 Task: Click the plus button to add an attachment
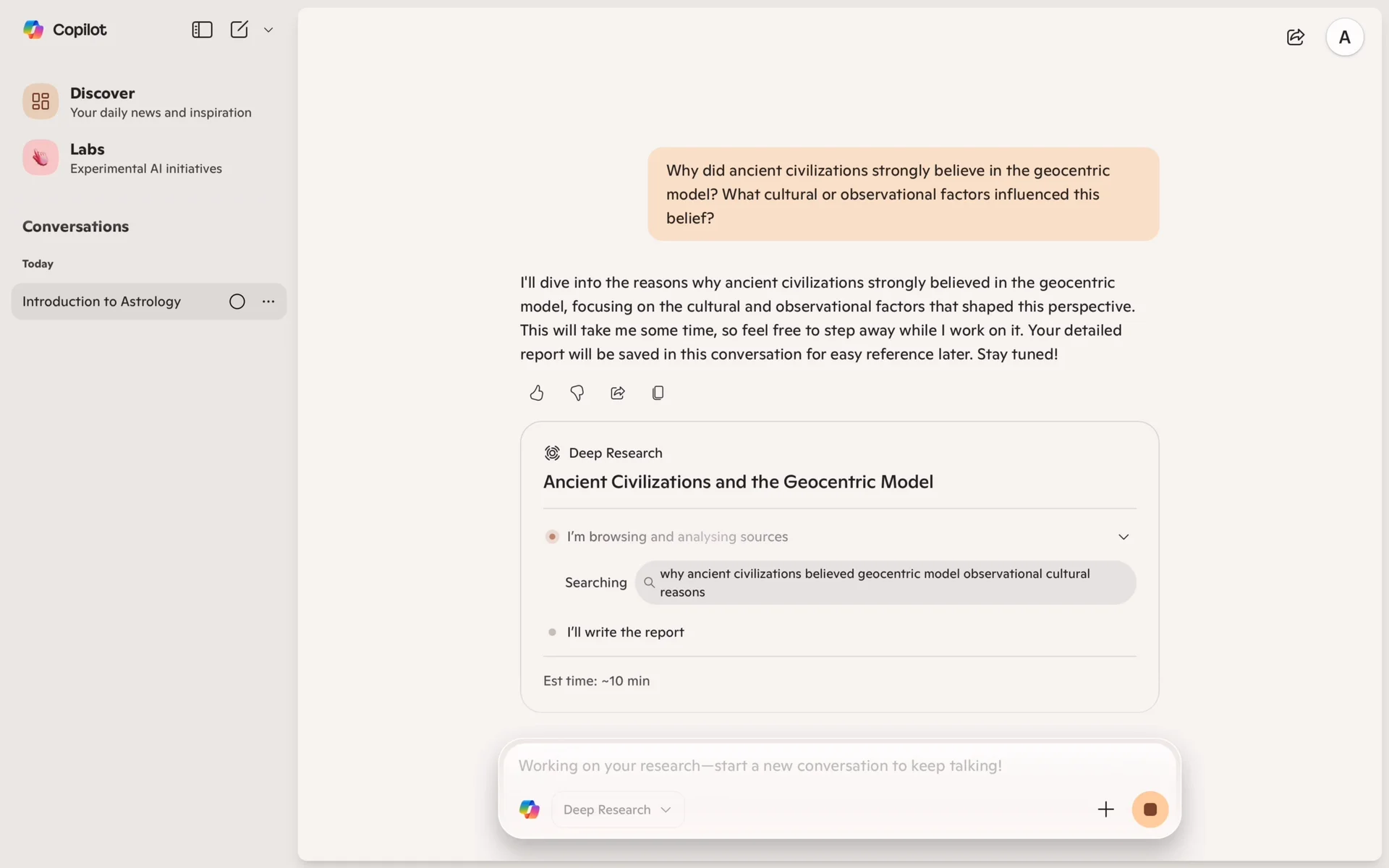tap(1105, 809)
